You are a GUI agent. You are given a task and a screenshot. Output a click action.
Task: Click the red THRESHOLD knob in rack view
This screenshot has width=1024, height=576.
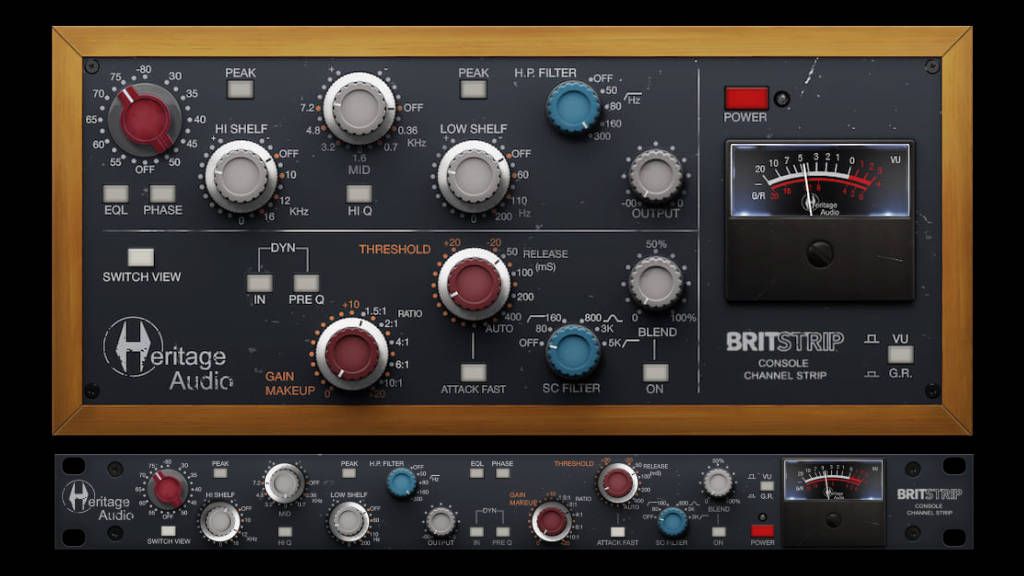pos(617,483)
